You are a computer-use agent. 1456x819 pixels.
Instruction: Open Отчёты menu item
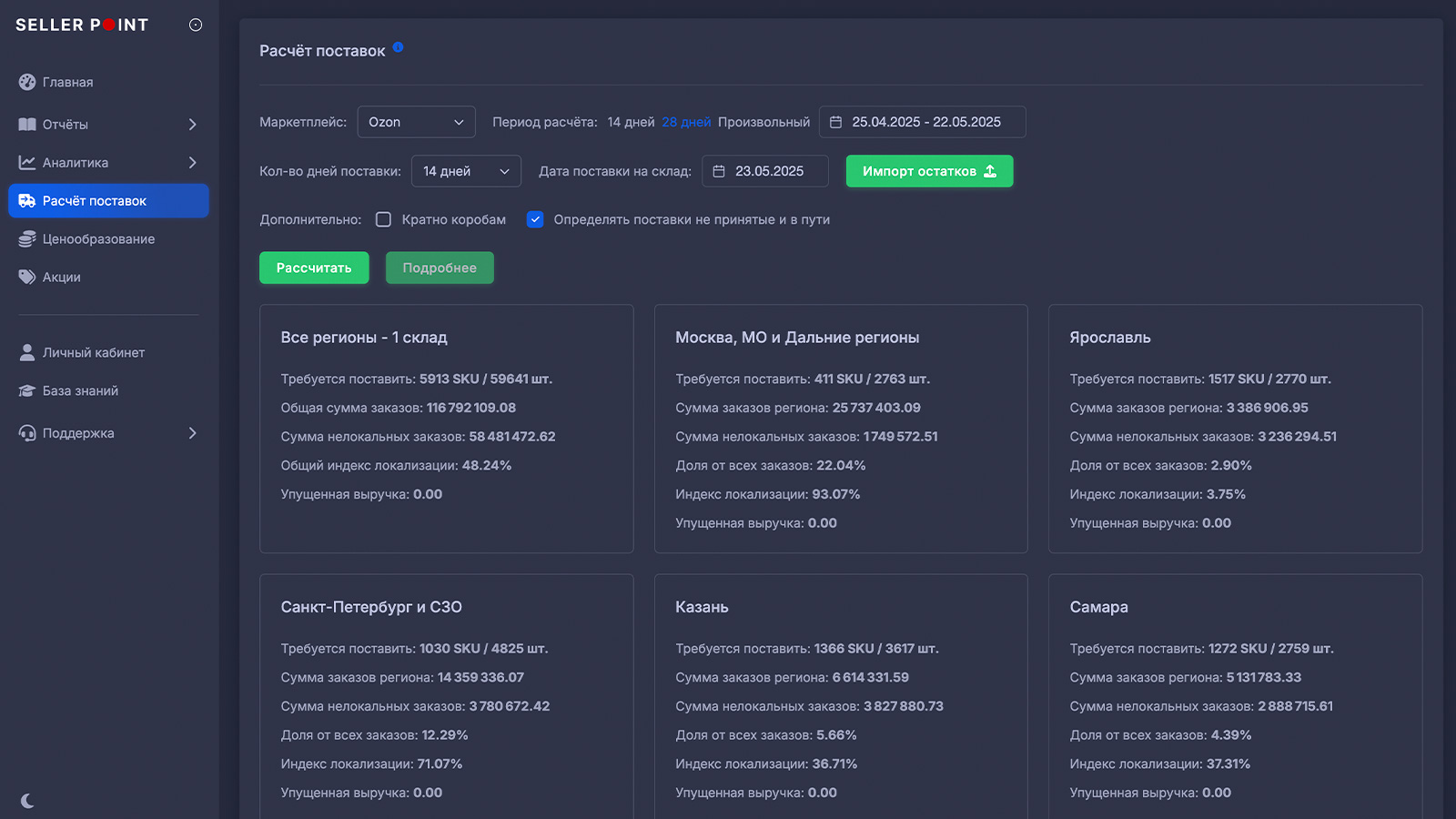point(108,125)
